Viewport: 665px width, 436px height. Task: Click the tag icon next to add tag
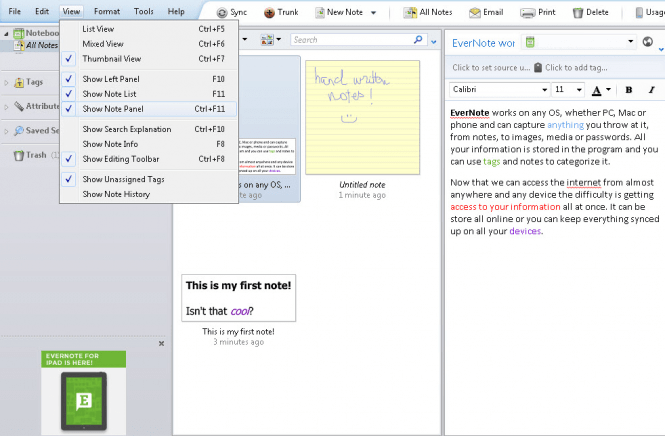coord(538,67)
